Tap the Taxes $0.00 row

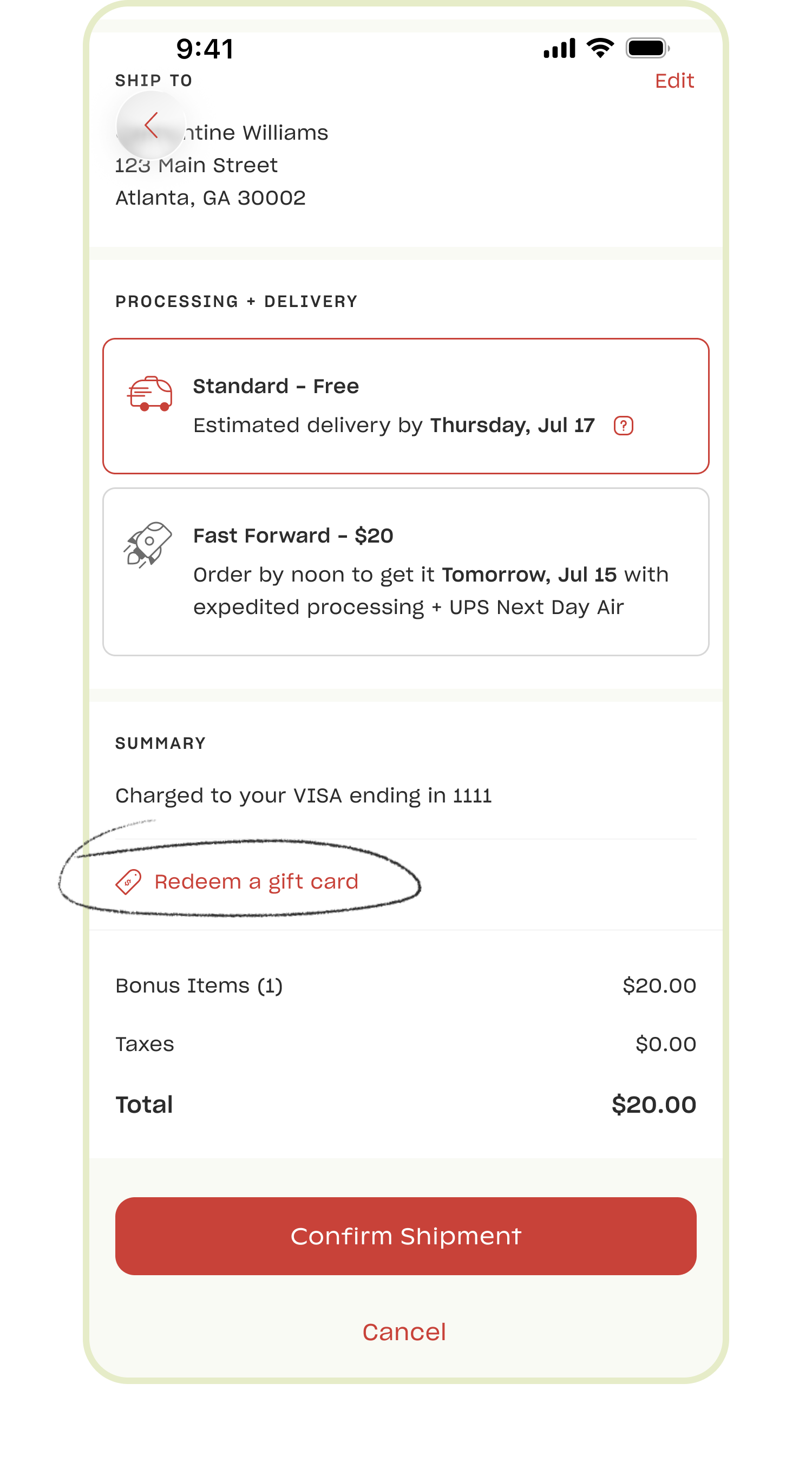[x=405, y=1045]
